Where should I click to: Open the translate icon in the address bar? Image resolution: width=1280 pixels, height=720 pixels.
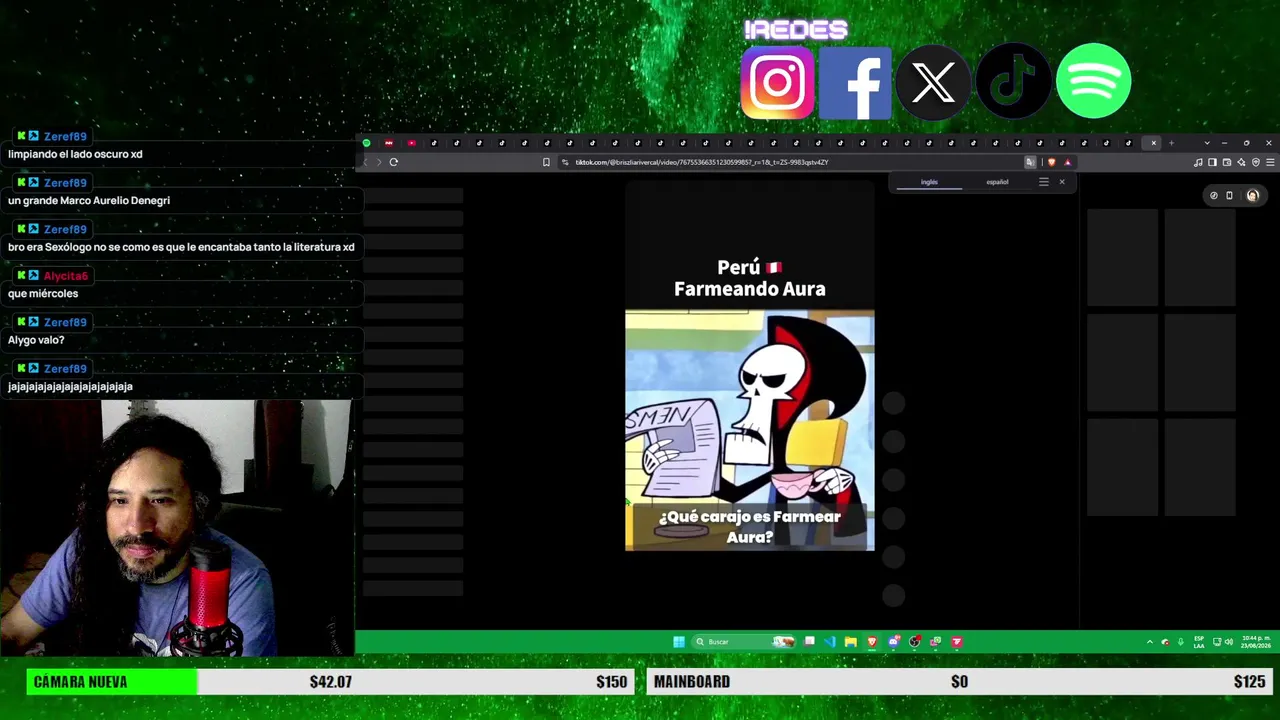[x=1030, y=162]
